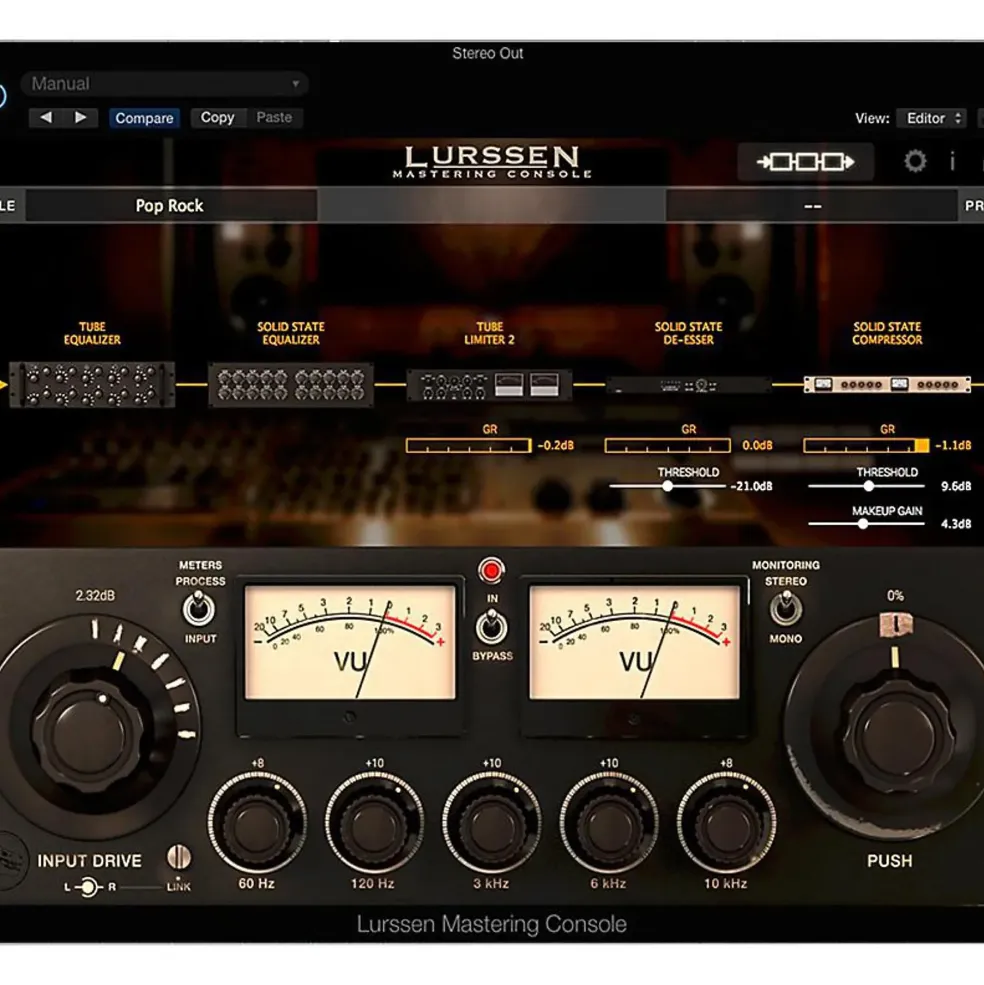The width and height of the screenshot is (984, 985).
Task: Select the Solid State Equalizer unit
Action: tap(291, 384)
